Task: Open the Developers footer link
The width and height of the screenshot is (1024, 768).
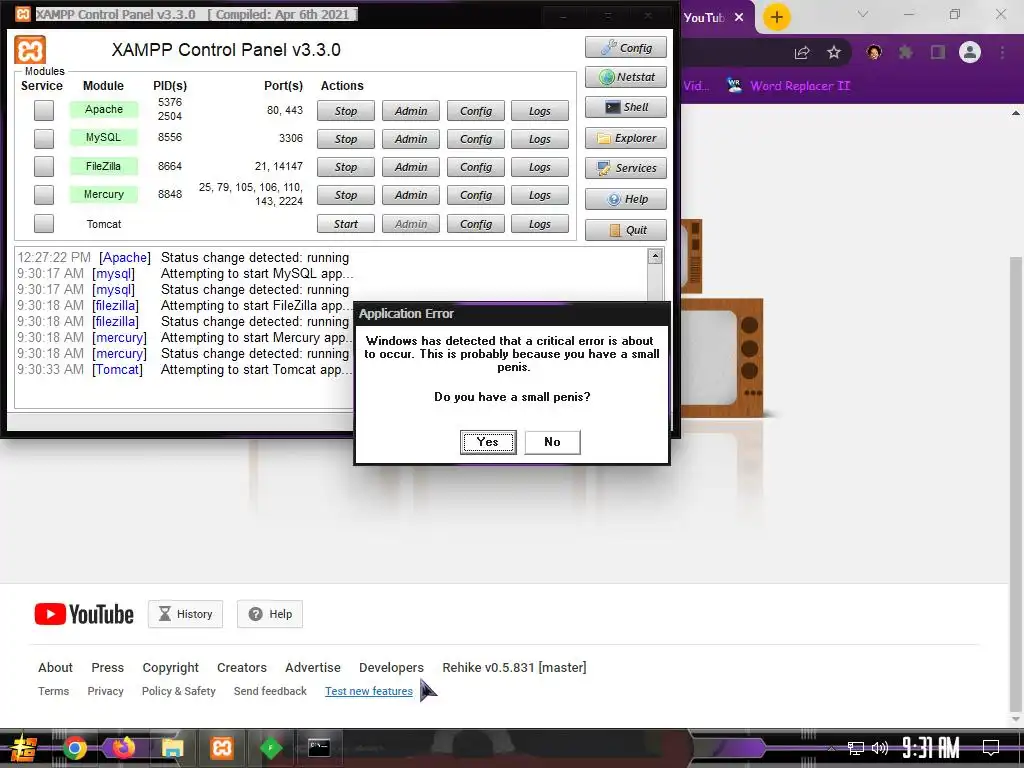Action: 391,667
